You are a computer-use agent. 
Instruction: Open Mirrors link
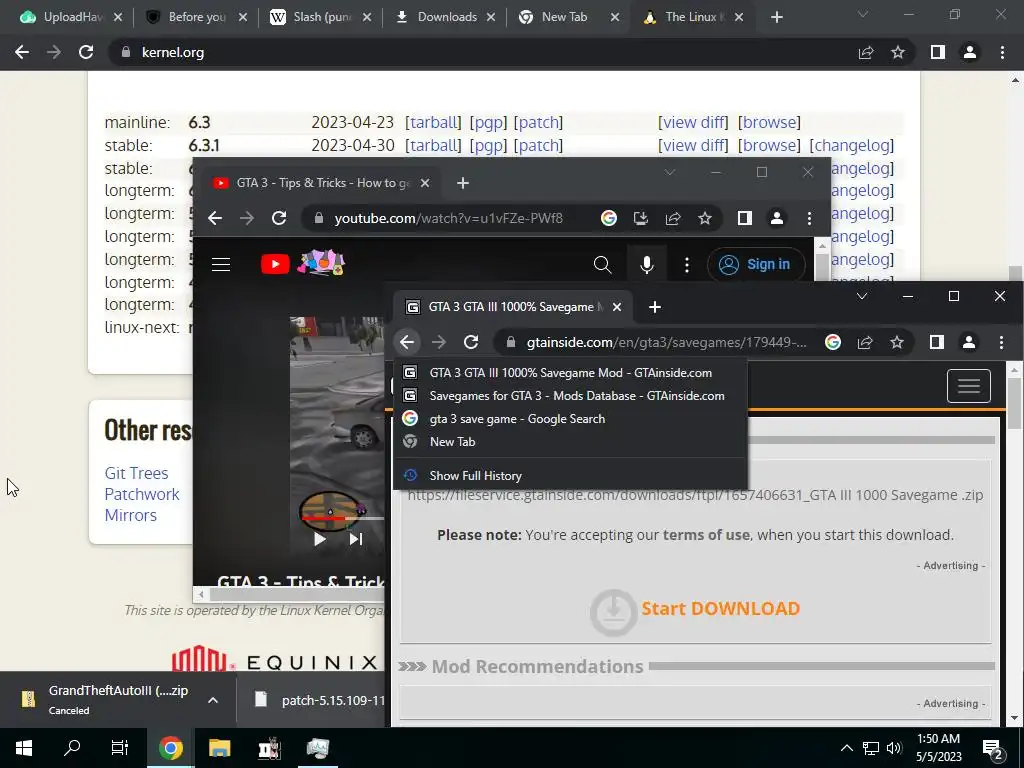coord(131,515)
